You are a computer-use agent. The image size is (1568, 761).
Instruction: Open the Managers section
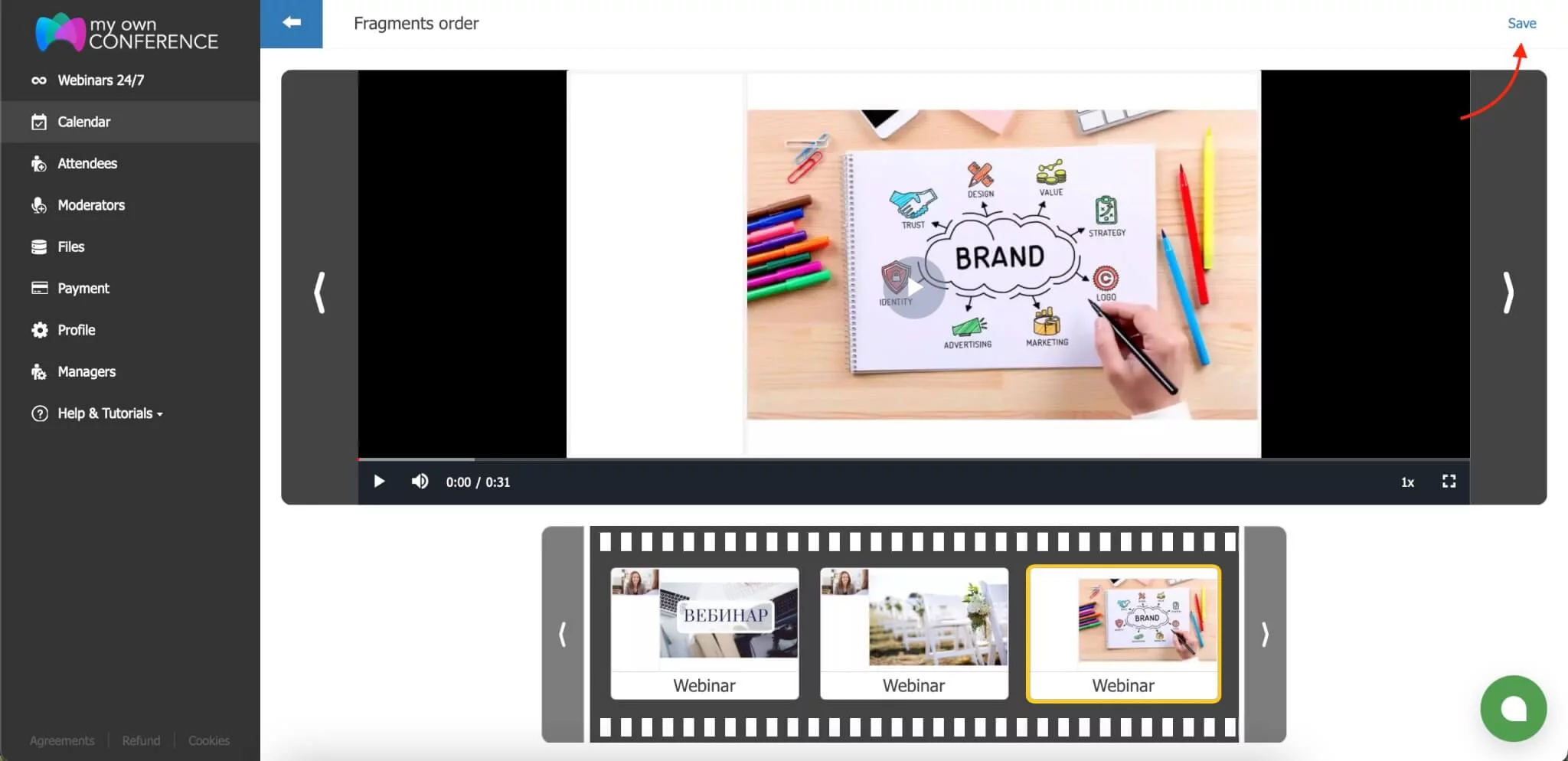[x=86, y=371]
